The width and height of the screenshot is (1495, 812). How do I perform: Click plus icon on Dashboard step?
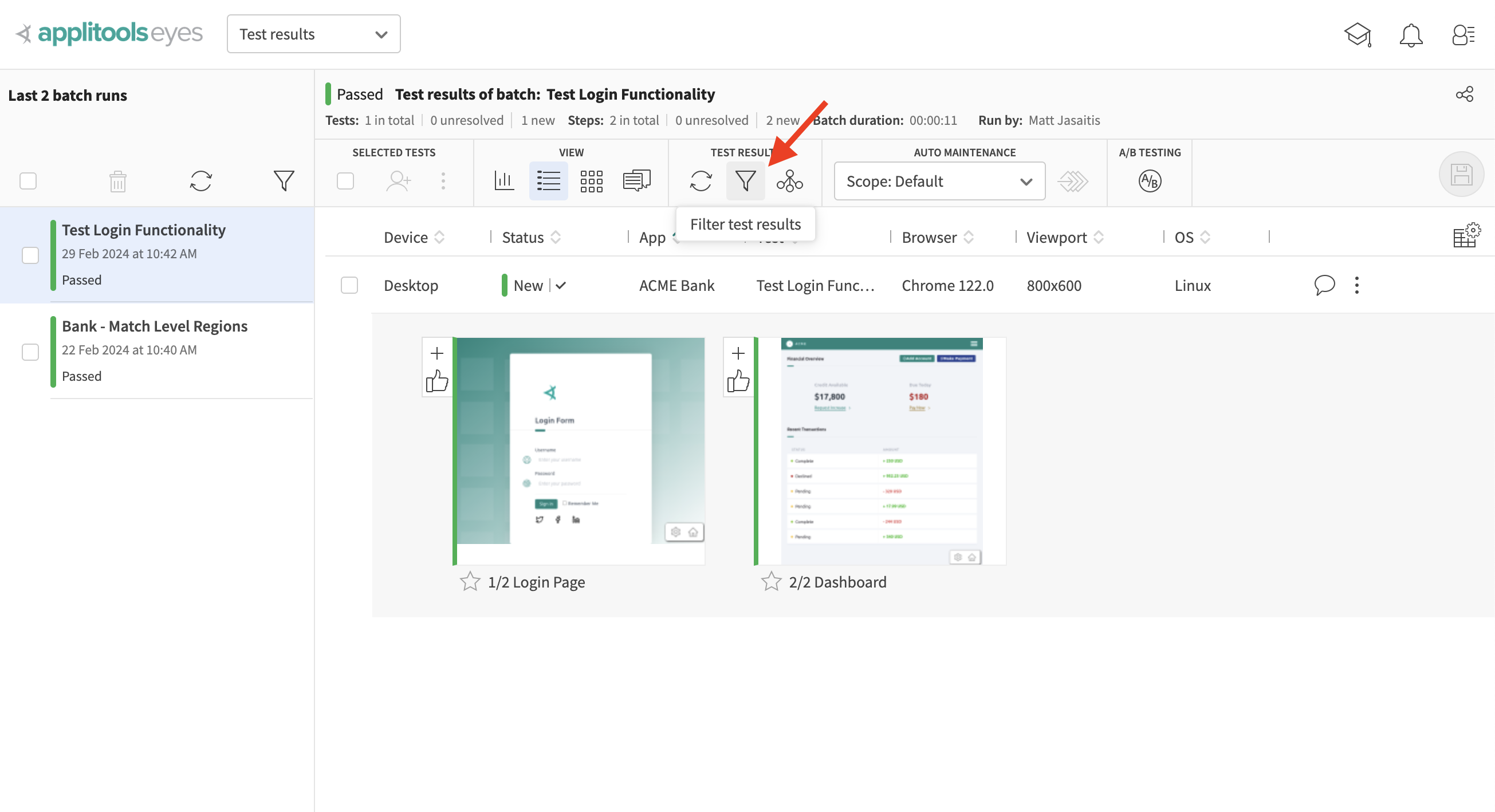(738, 353)
